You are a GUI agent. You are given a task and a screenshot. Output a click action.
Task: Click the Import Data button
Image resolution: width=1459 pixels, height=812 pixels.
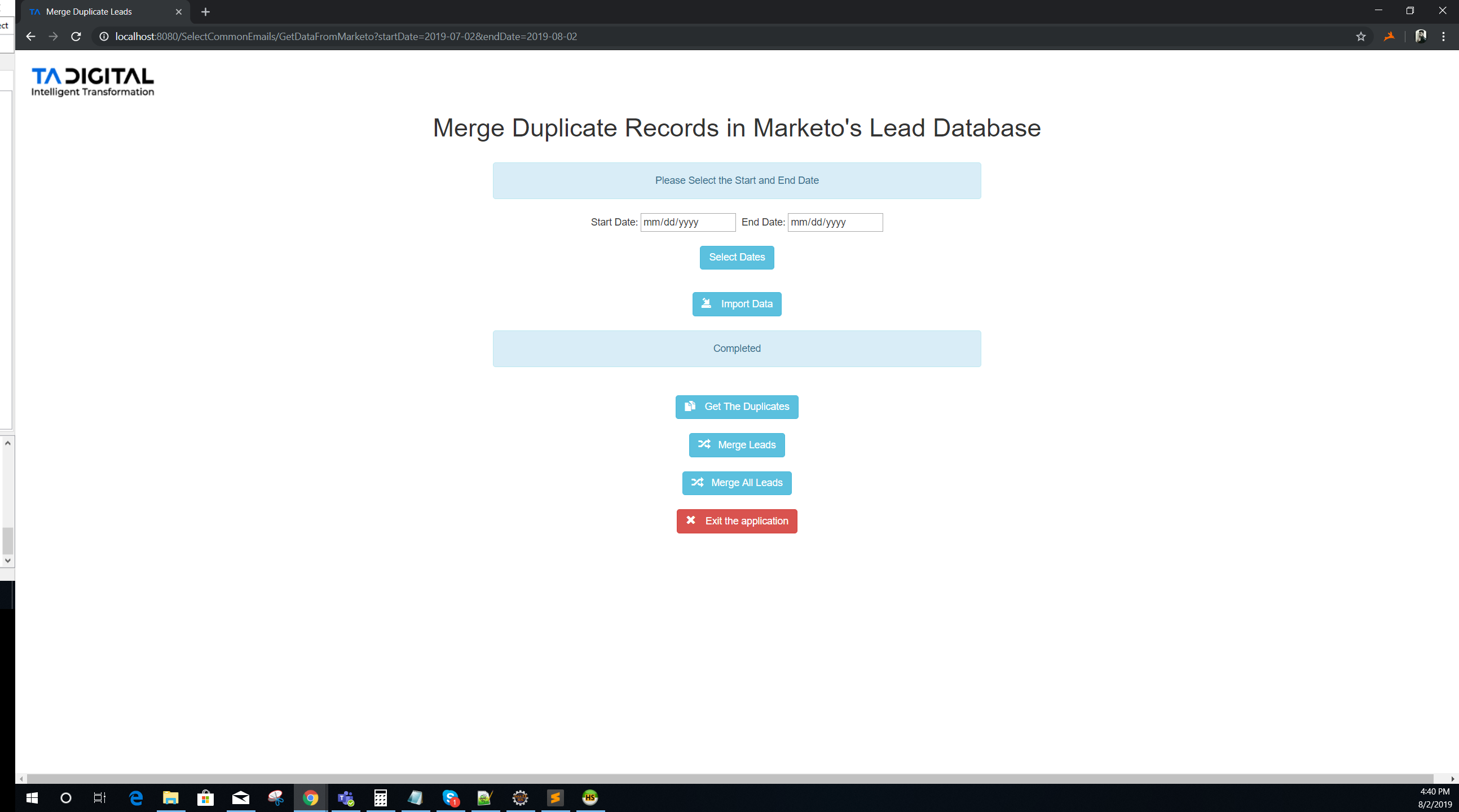point(737,304)
